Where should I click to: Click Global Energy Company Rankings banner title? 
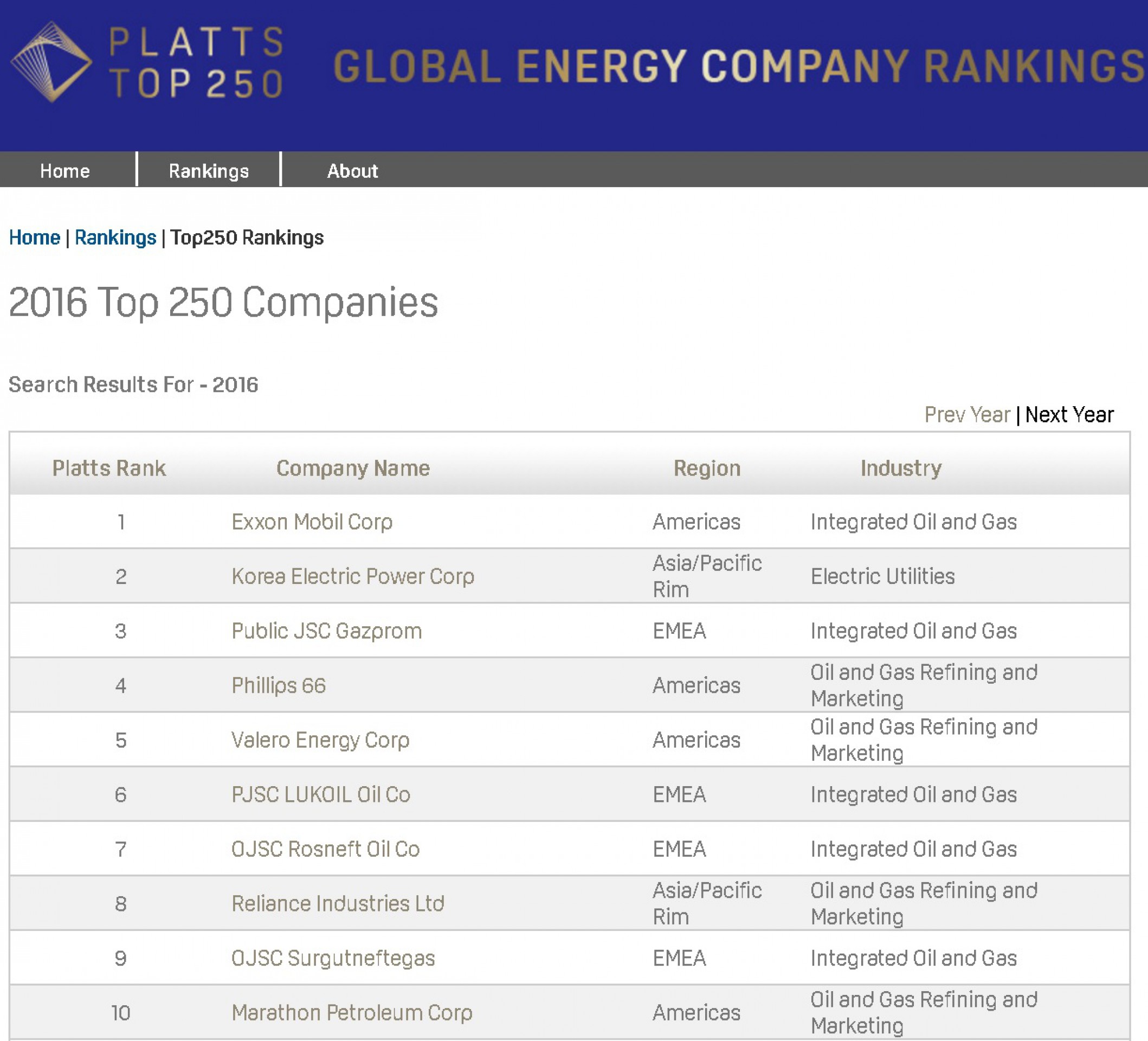coord(739,66)
